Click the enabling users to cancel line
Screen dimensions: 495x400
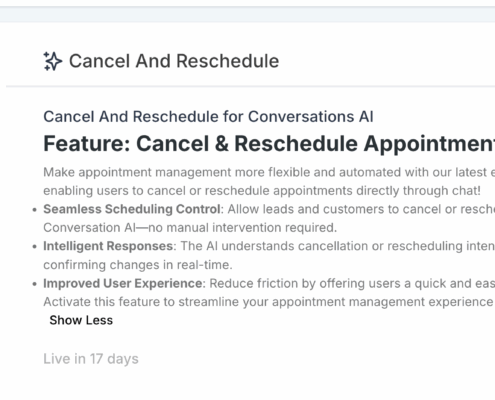point(262,191)
